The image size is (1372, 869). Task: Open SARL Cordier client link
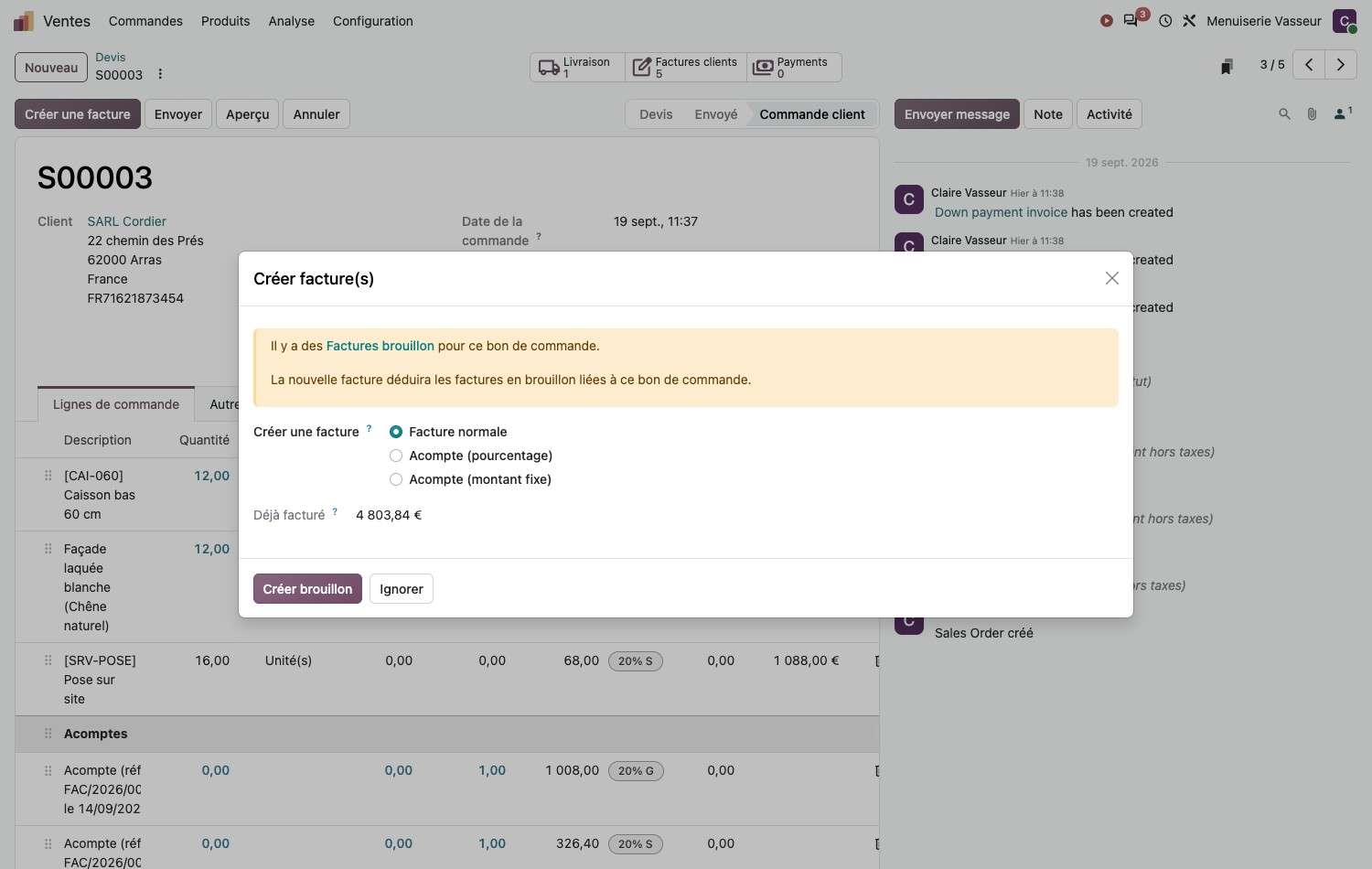point(127,221)
